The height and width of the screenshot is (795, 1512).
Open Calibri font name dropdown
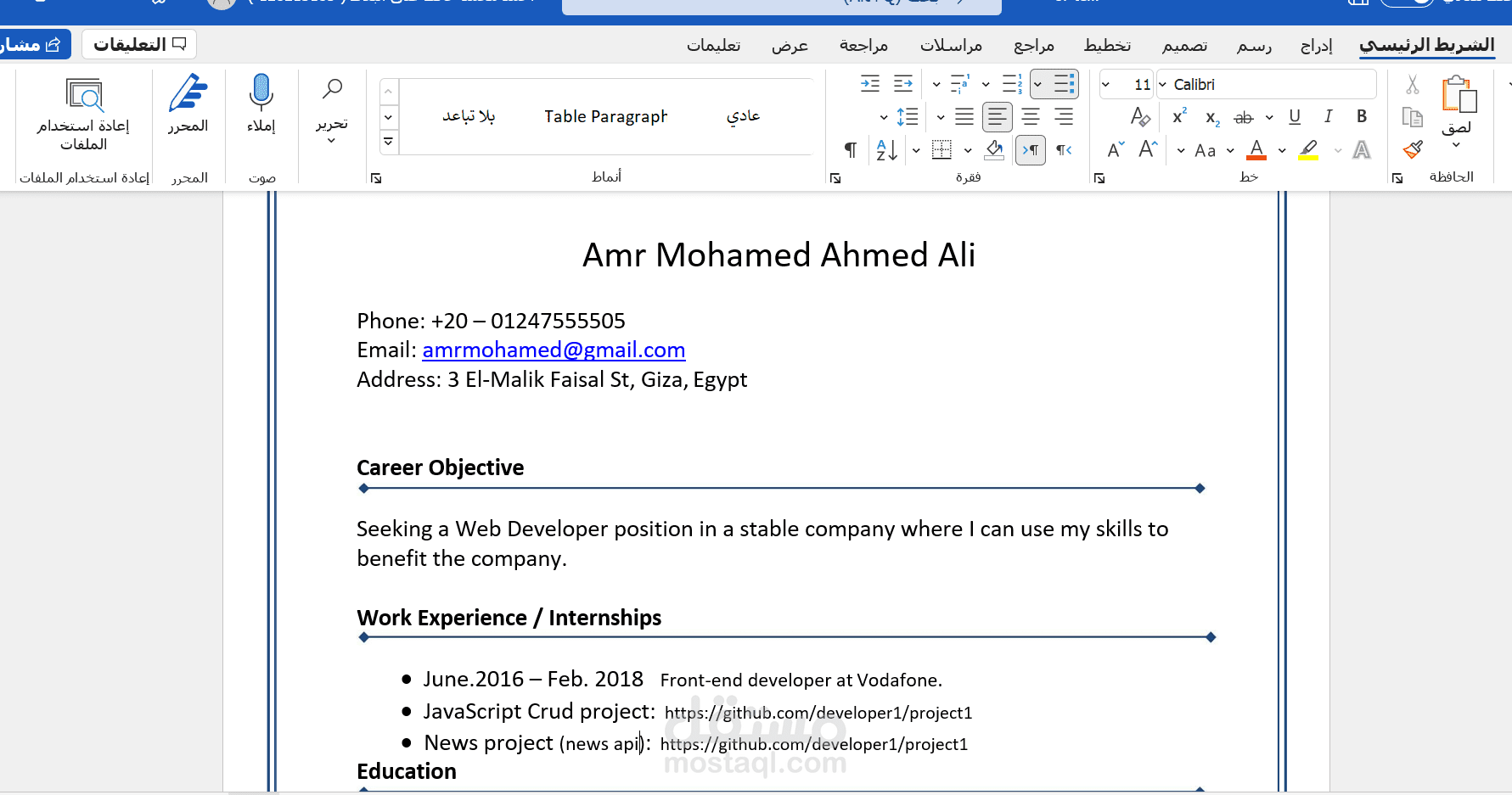[x=1163, y=84]
